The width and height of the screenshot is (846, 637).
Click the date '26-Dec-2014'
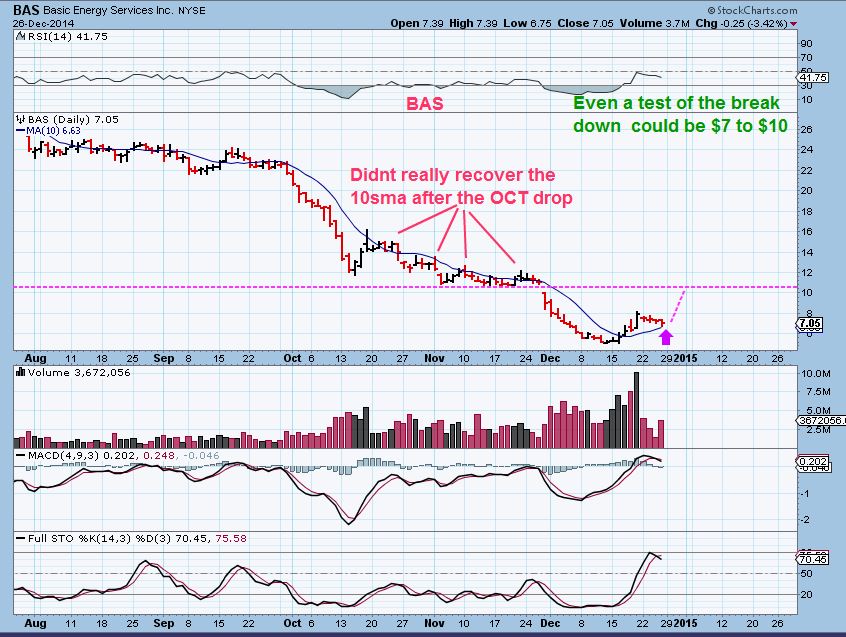[44, 24]
